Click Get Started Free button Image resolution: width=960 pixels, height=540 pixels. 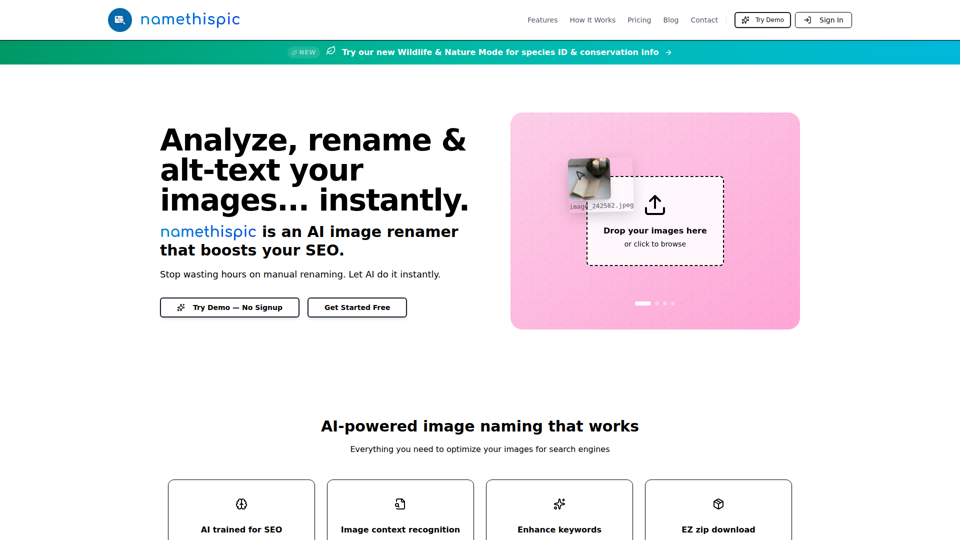point(357,307)
